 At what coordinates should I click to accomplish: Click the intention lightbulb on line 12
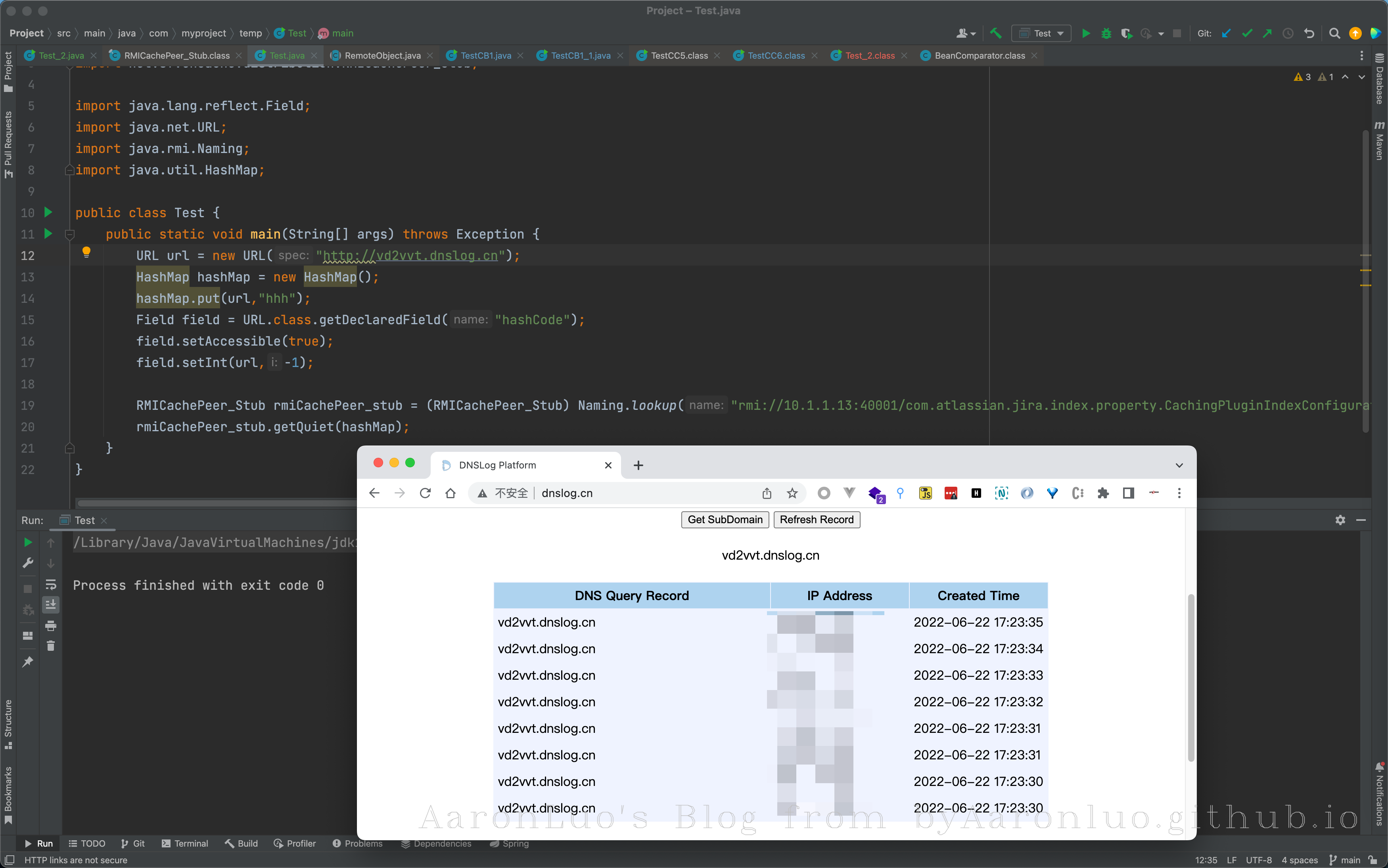tap(86, 252)
